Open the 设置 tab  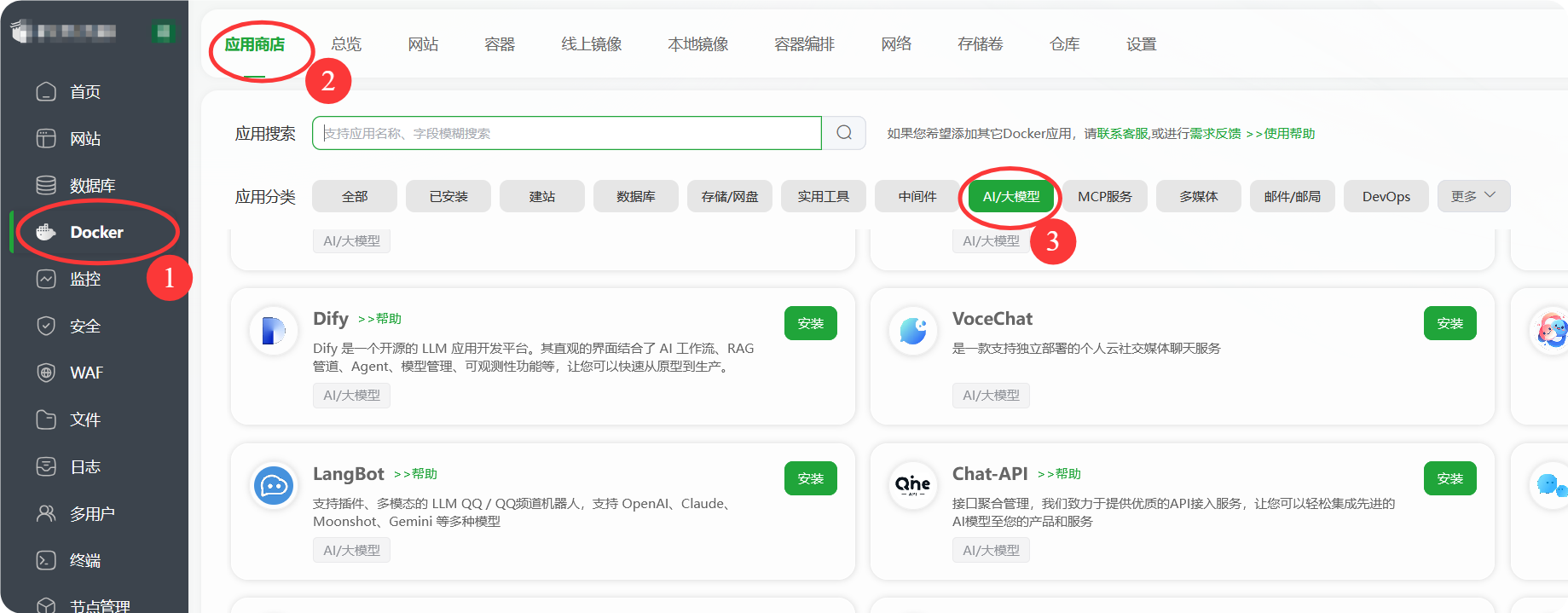[1142, 44]
